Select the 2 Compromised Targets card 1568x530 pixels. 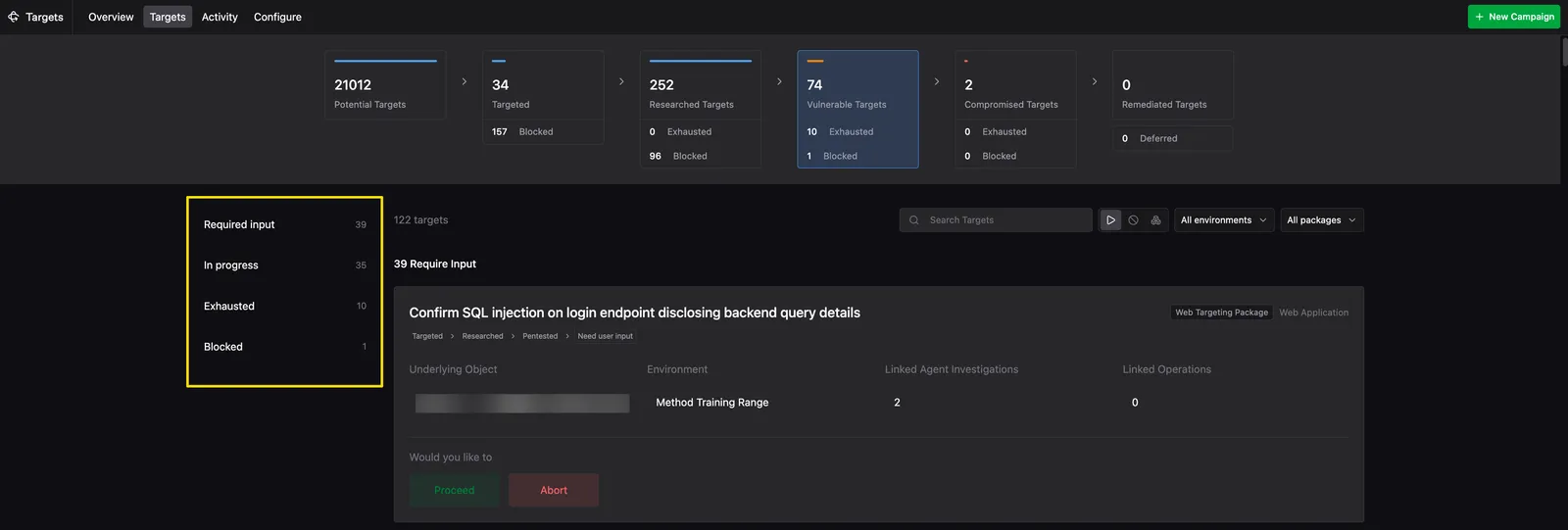(x=1015, y=85)
